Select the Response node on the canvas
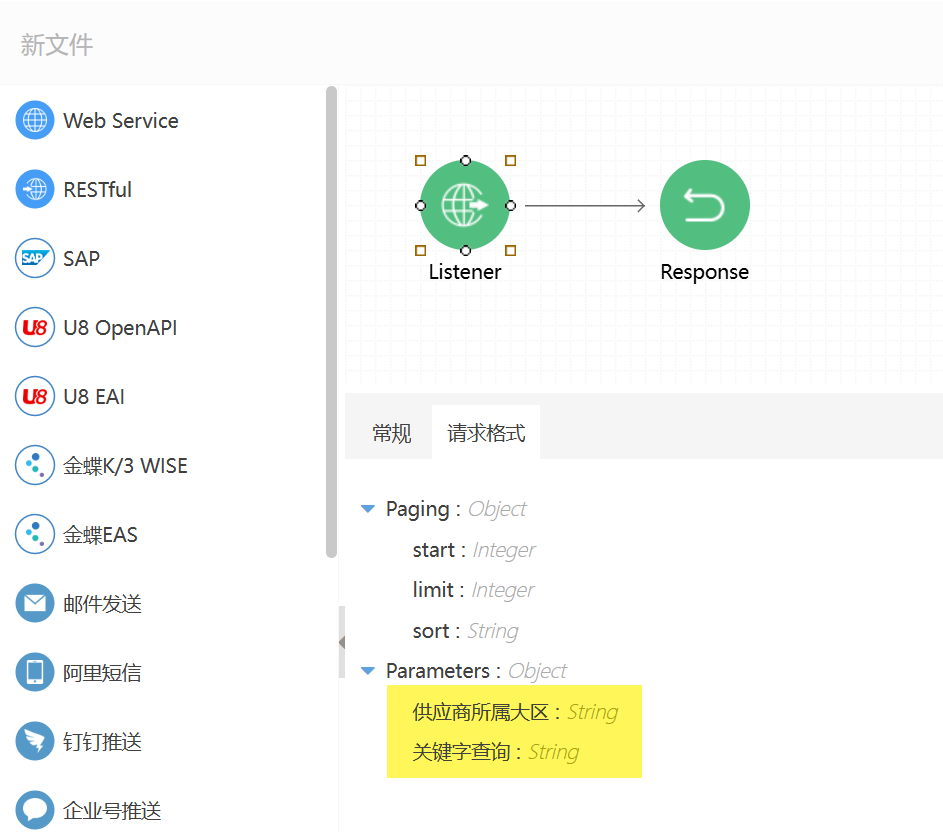943x832 pixels. pyautogui.click(x=704, y=205)
